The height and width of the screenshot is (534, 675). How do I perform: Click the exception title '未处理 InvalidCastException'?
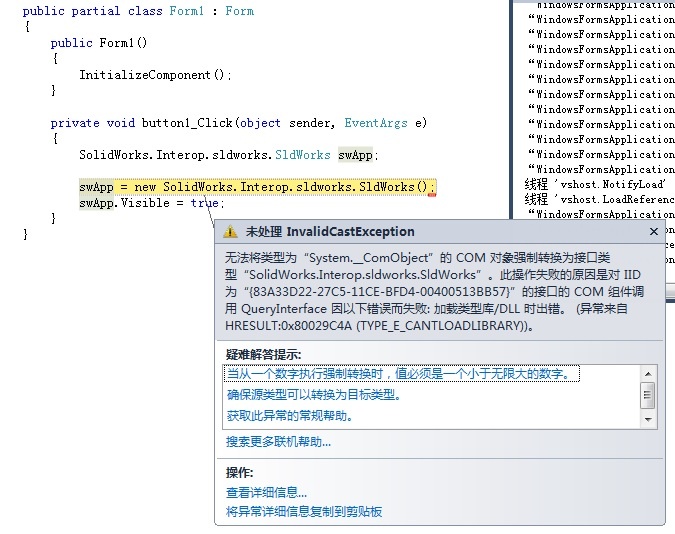[330, 232]
